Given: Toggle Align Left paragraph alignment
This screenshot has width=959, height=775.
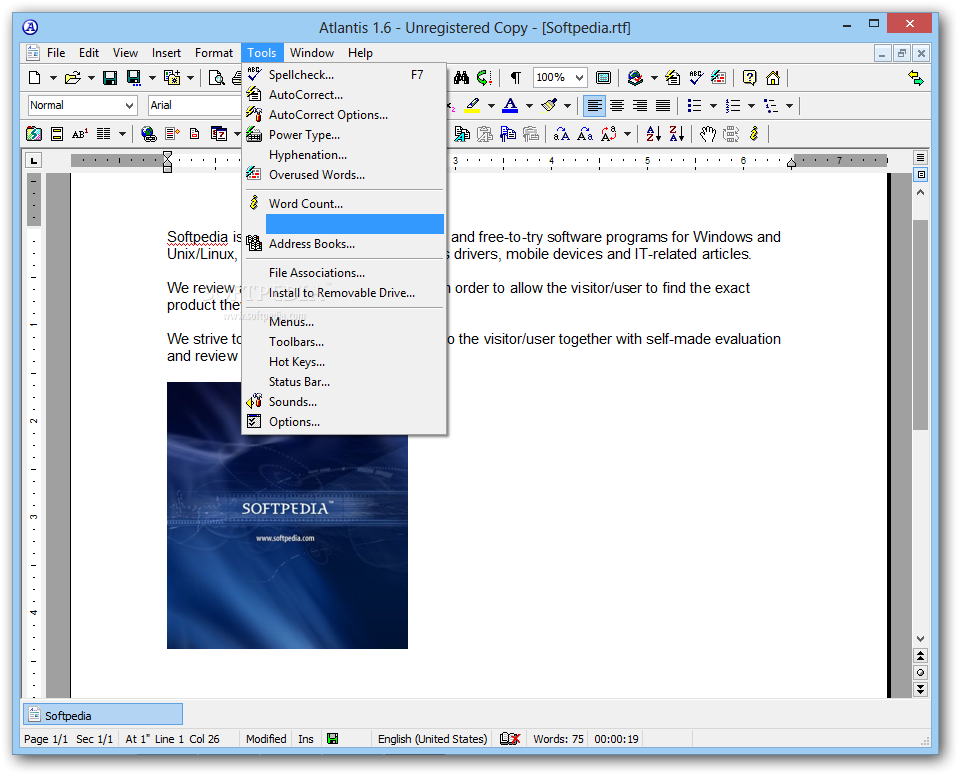Looking at the screenshot, I should 594,106.
